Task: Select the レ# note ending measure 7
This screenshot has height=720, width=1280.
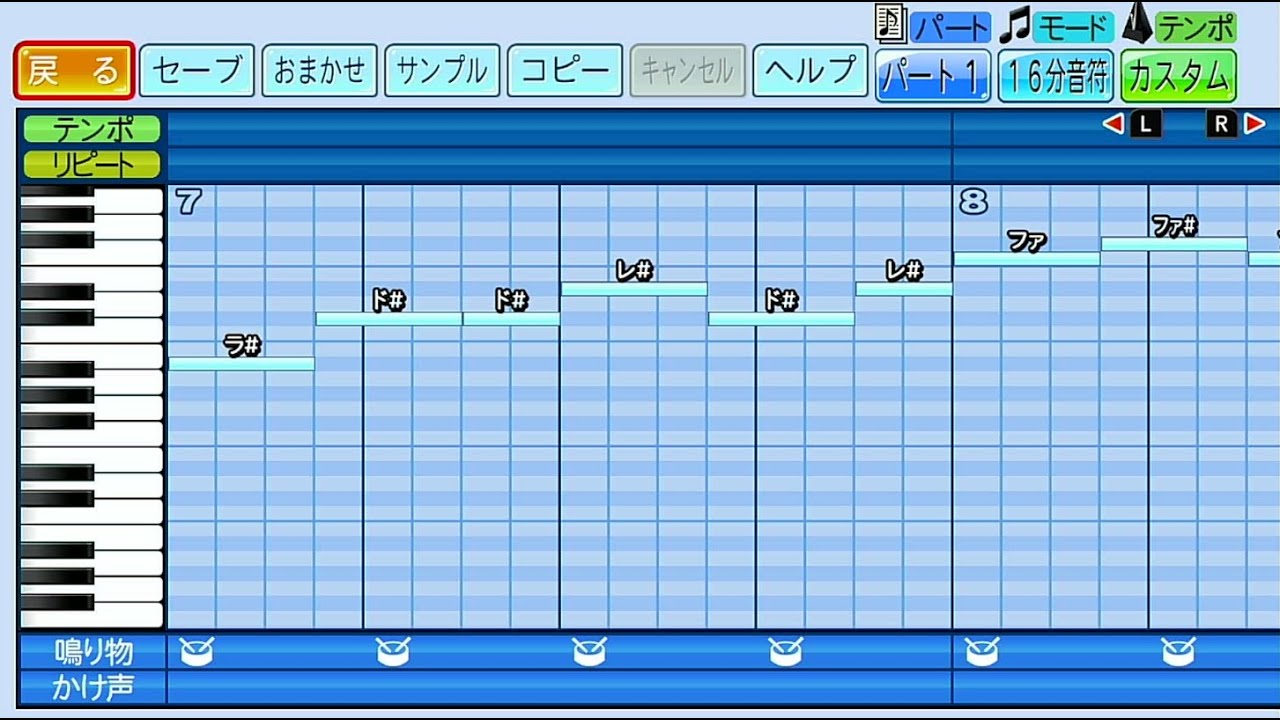Action: (x=904, y=289)
